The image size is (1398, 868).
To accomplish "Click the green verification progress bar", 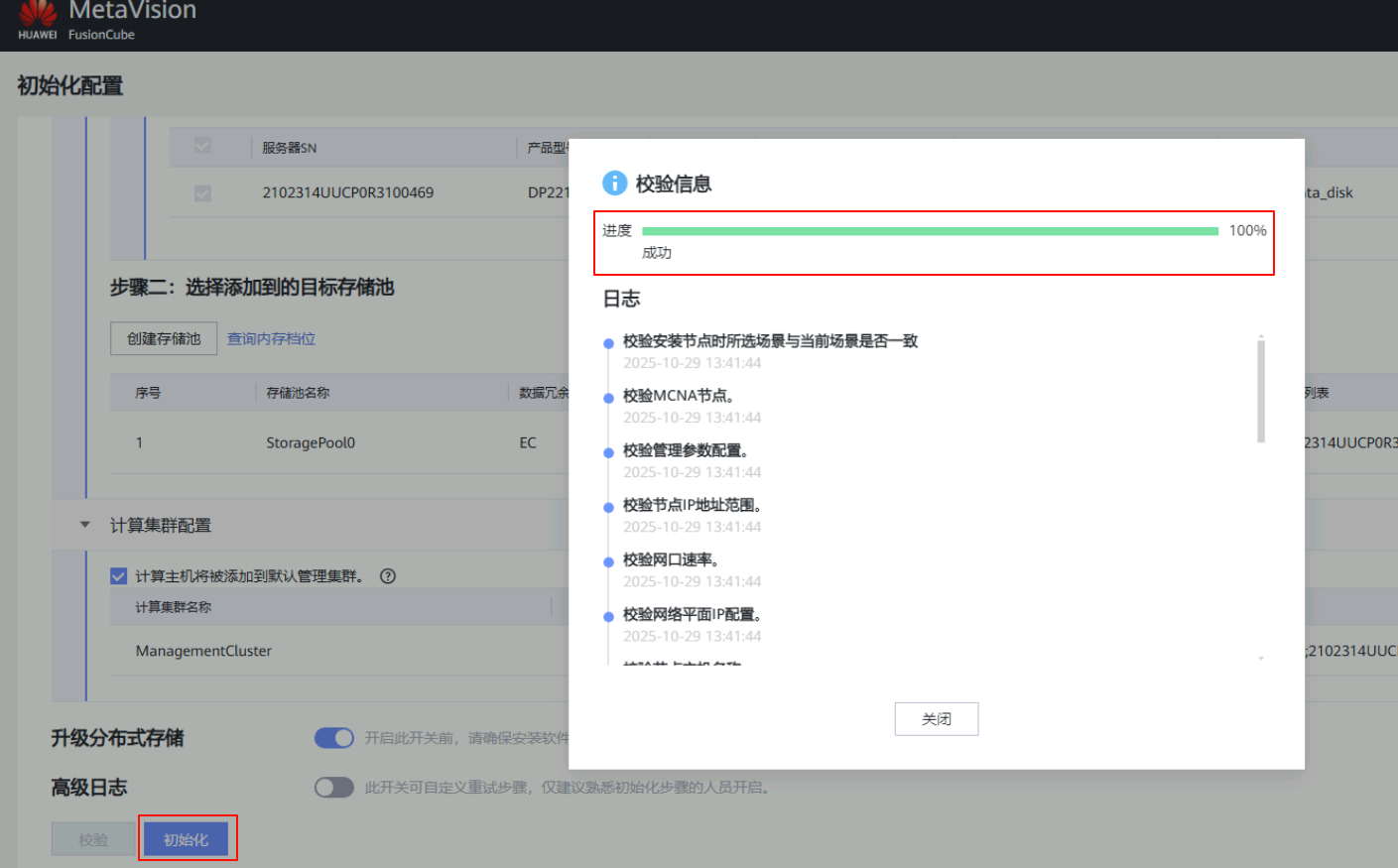I will (x=930, y=231).
